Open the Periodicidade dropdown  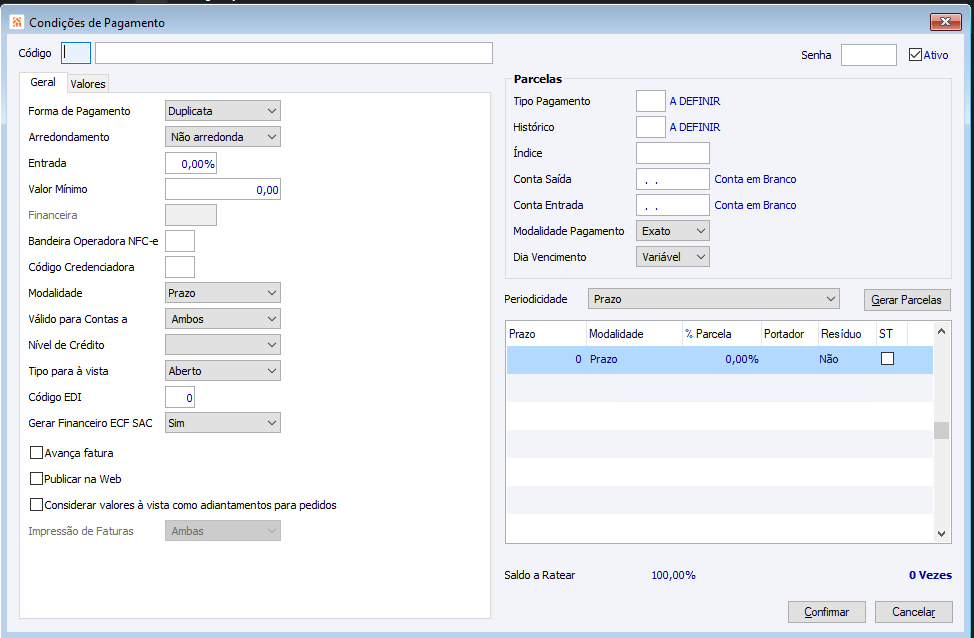tap(714, 299)
